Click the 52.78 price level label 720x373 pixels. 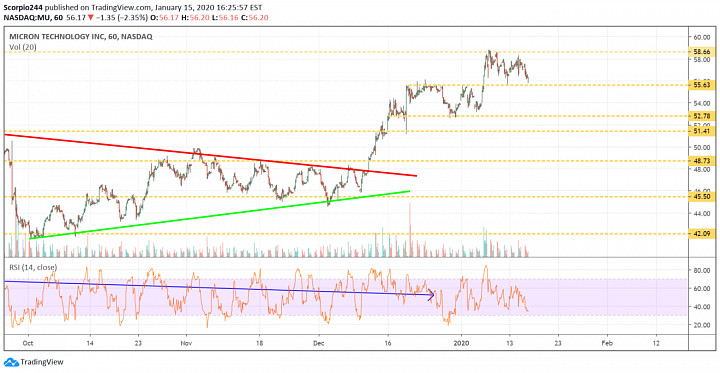(703, 116)
